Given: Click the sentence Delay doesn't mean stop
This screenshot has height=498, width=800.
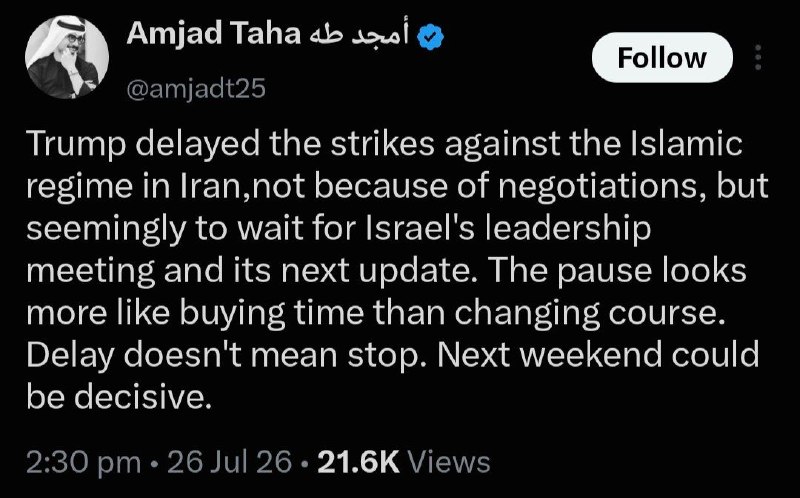Looking at the screenshot, I should click(228, 355).
